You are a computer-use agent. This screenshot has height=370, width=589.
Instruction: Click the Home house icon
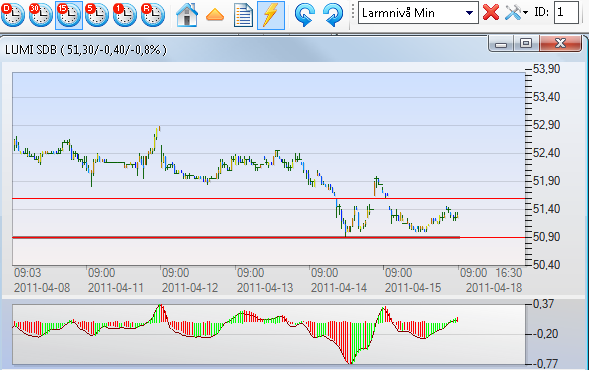[187, 15]
